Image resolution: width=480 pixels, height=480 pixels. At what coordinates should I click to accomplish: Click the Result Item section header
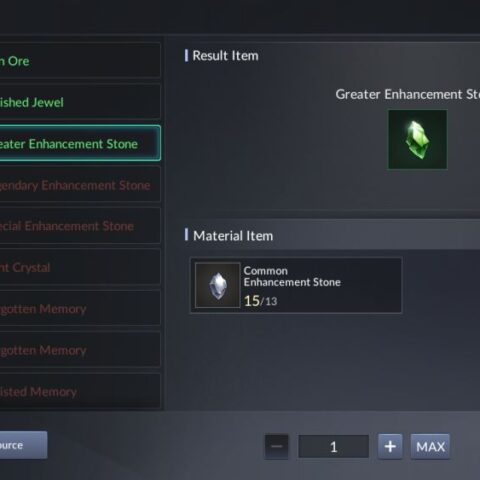point(225,56)
